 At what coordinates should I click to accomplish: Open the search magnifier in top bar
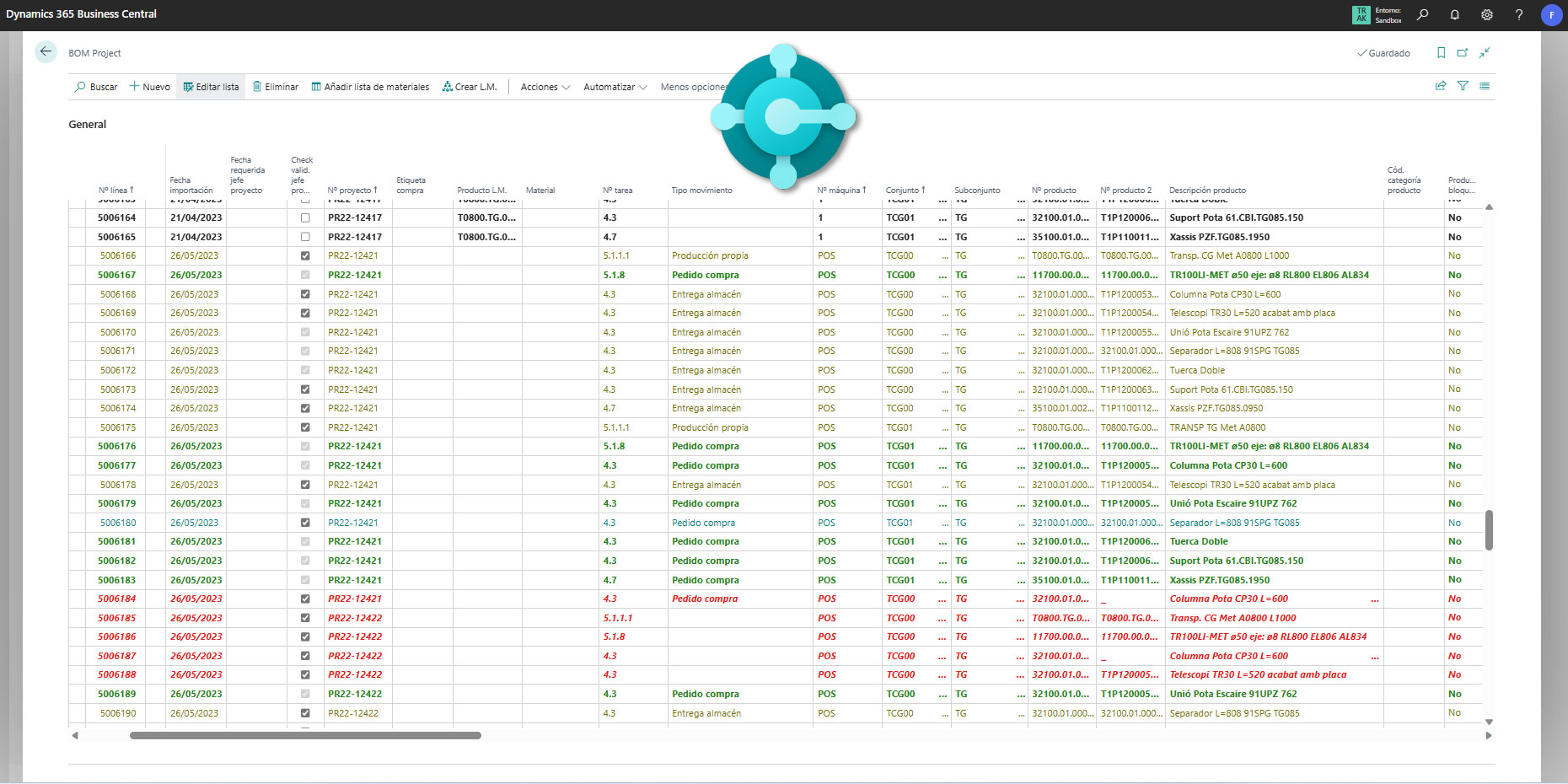coord(1422,14)
